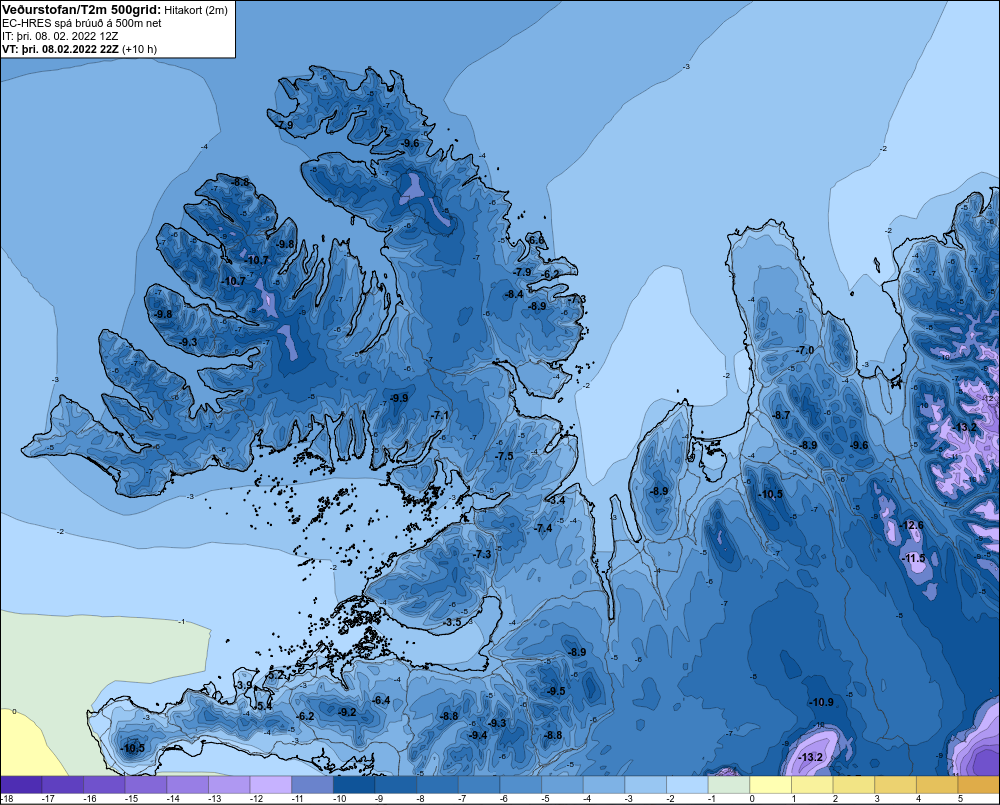Click the light yellow legend swatch from 0 to 1

tap(770, 785)
